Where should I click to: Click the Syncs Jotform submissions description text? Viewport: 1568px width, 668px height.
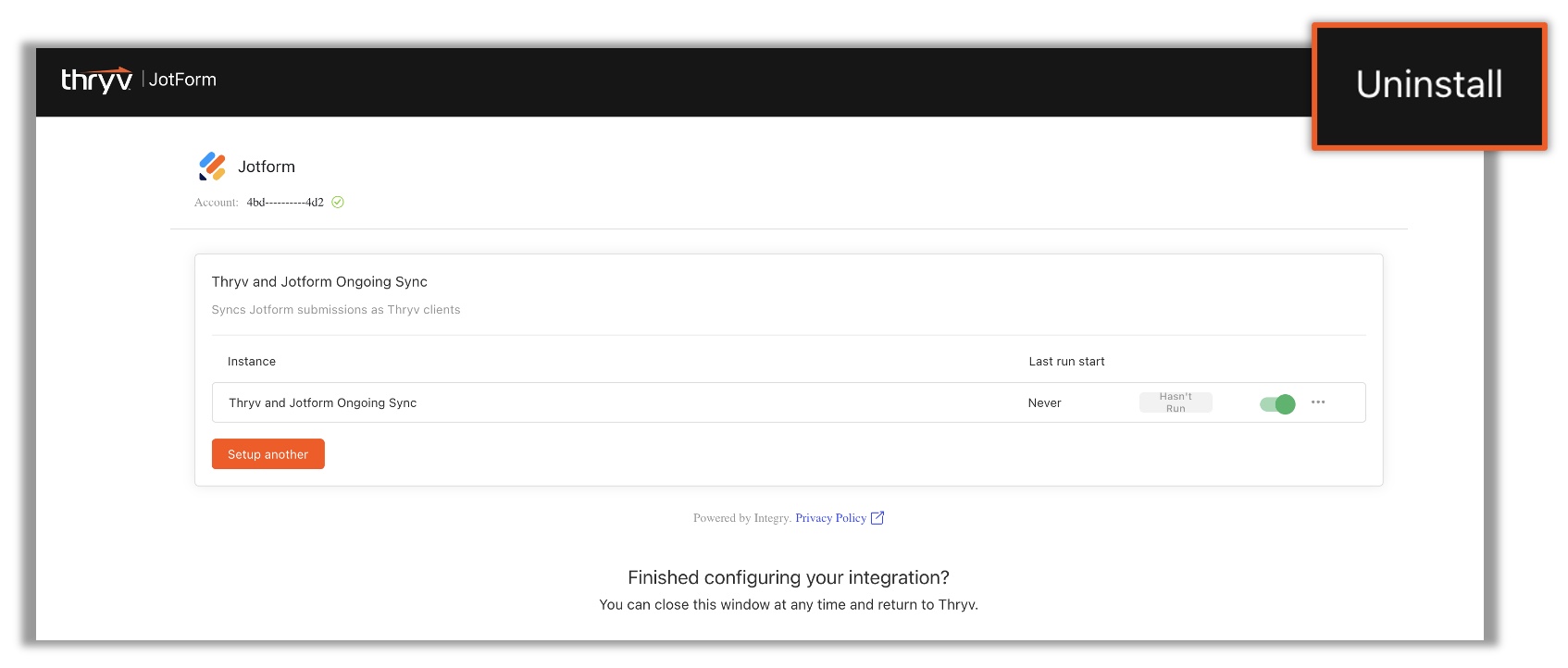pyautogui.click(x=336, y=310)
